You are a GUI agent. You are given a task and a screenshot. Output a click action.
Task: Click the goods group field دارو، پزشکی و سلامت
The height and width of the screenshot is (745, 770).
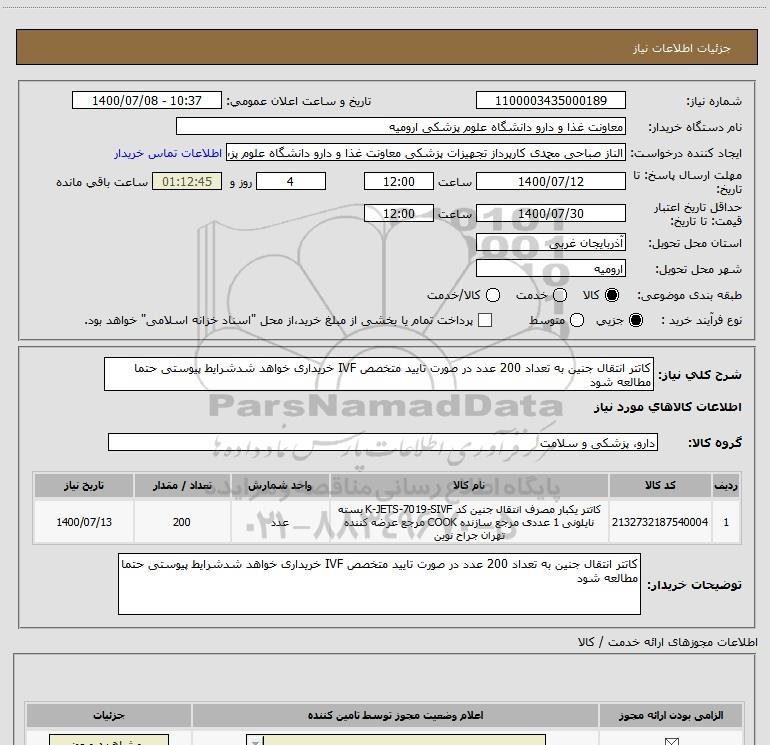pos(383,442)
